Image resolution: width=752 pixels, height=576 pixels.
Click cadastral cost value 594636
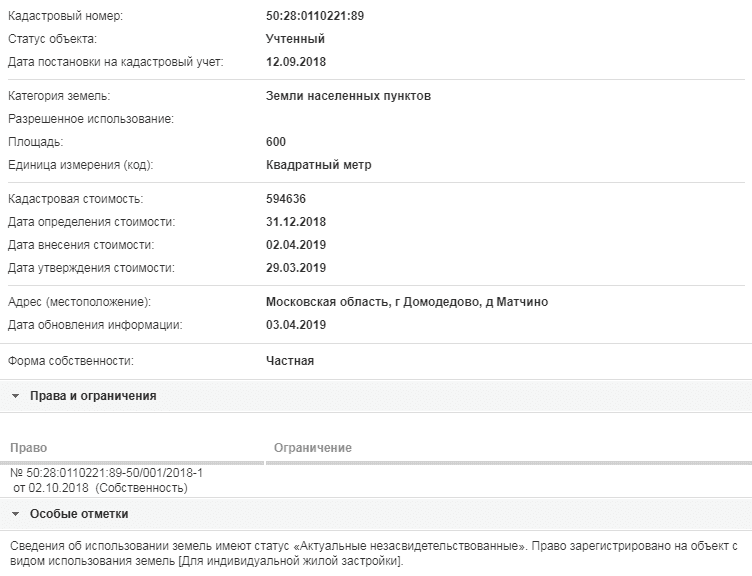click(x=286, y=199)
